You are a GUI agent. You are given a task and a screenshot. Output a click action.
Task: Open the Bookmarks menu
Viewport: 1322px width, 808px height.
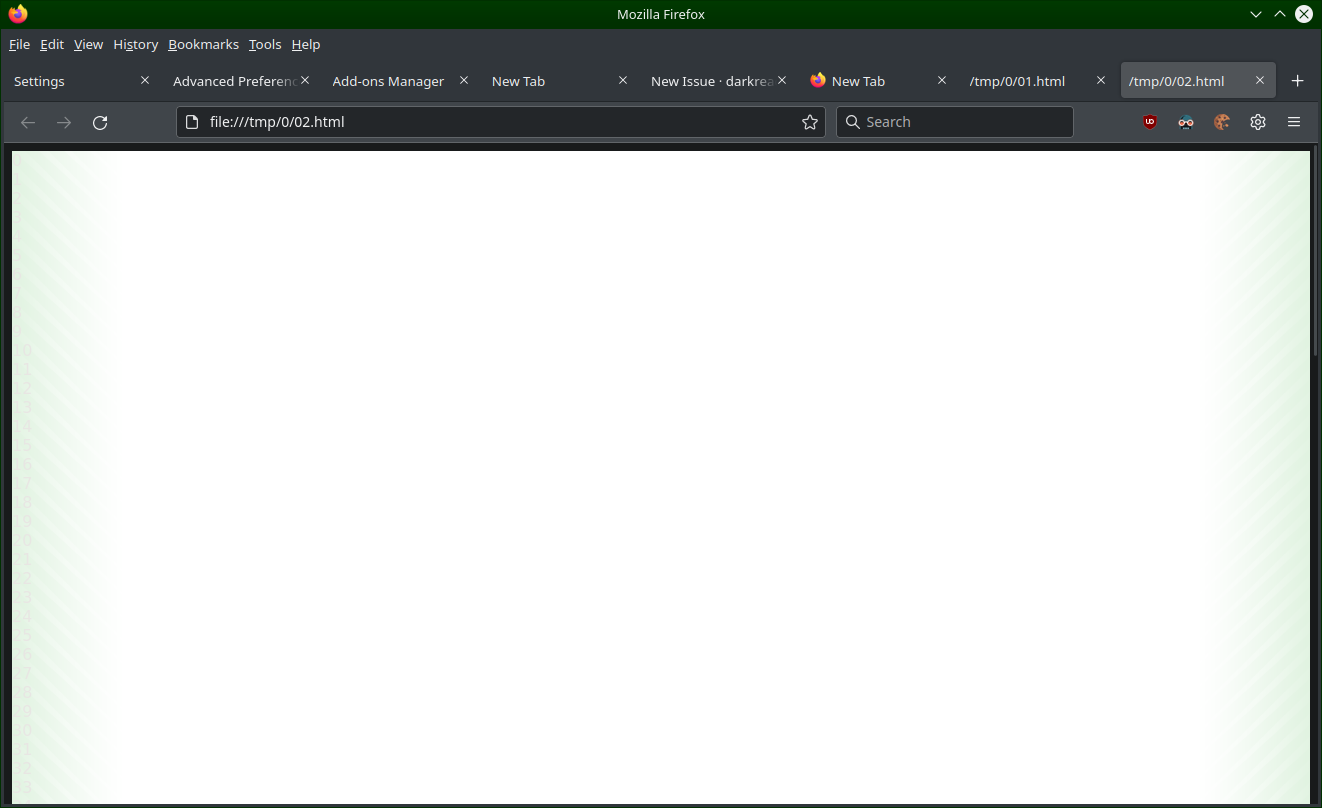point(203,44)
